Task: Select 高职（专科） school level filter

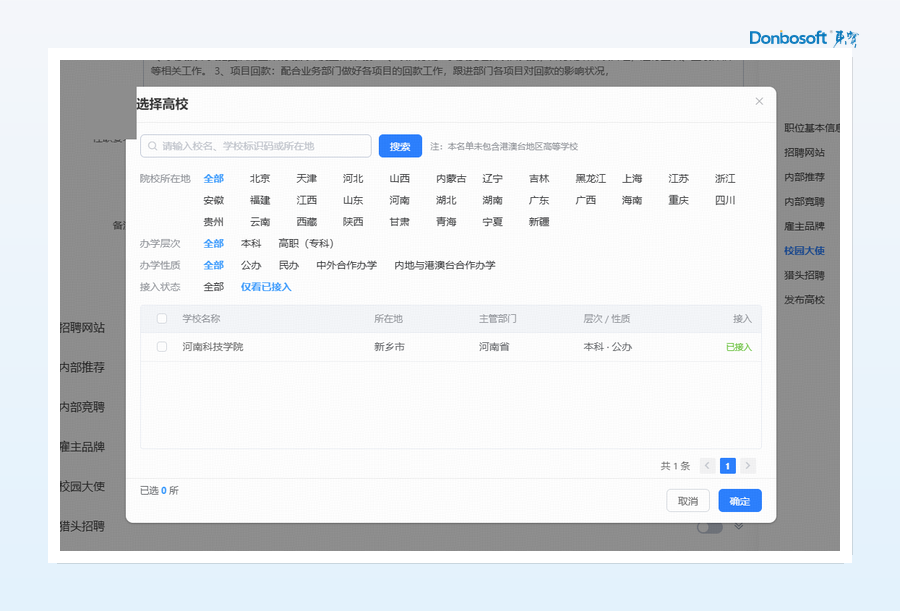Action: click(306, 243)
